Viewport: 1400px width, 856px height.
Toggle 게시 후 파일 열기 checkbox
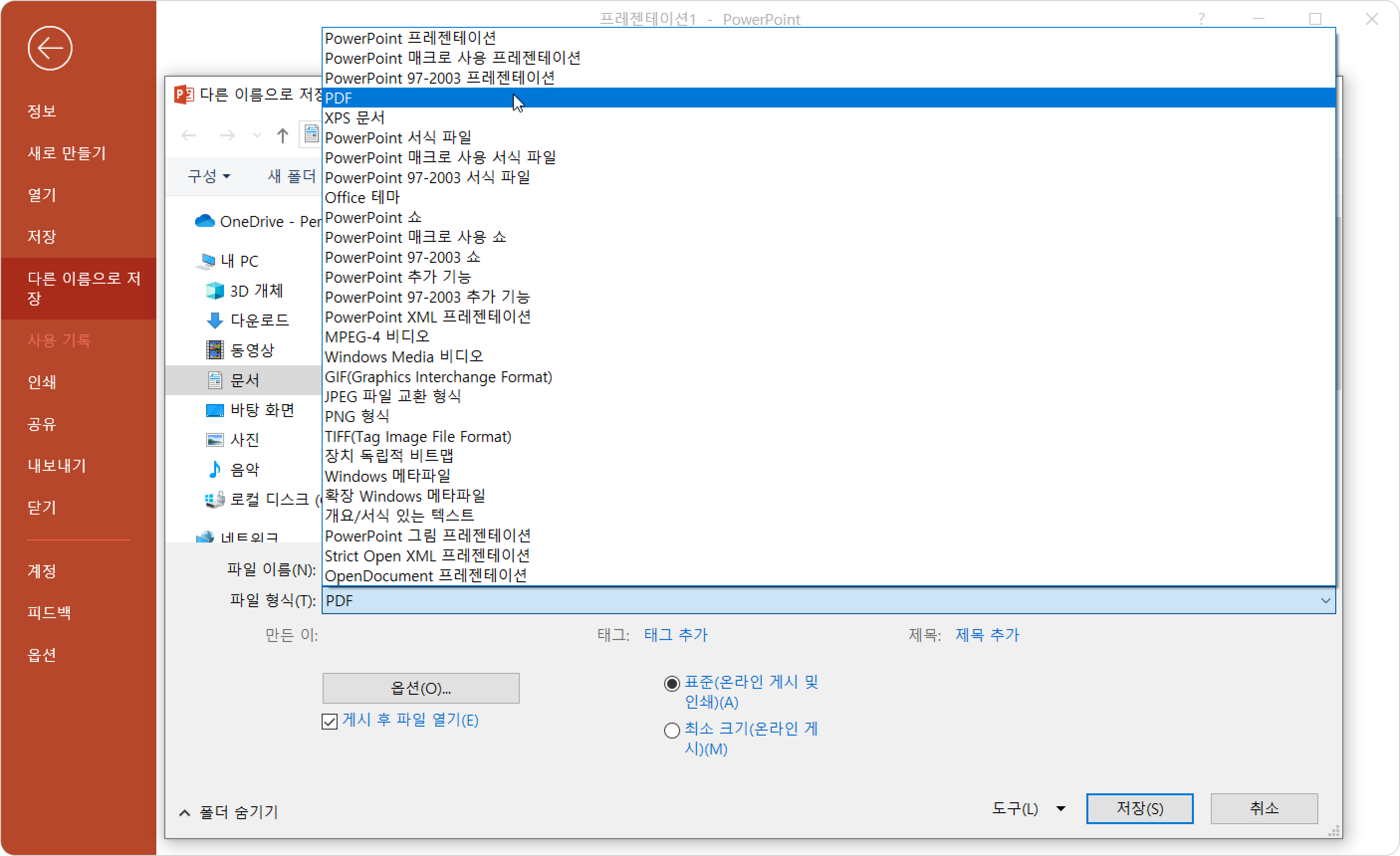tap(330, 722)
